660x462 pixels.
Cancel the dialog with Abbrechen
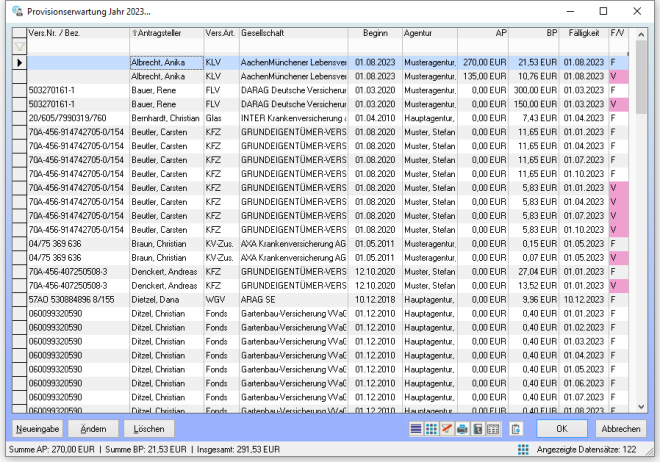622,428
